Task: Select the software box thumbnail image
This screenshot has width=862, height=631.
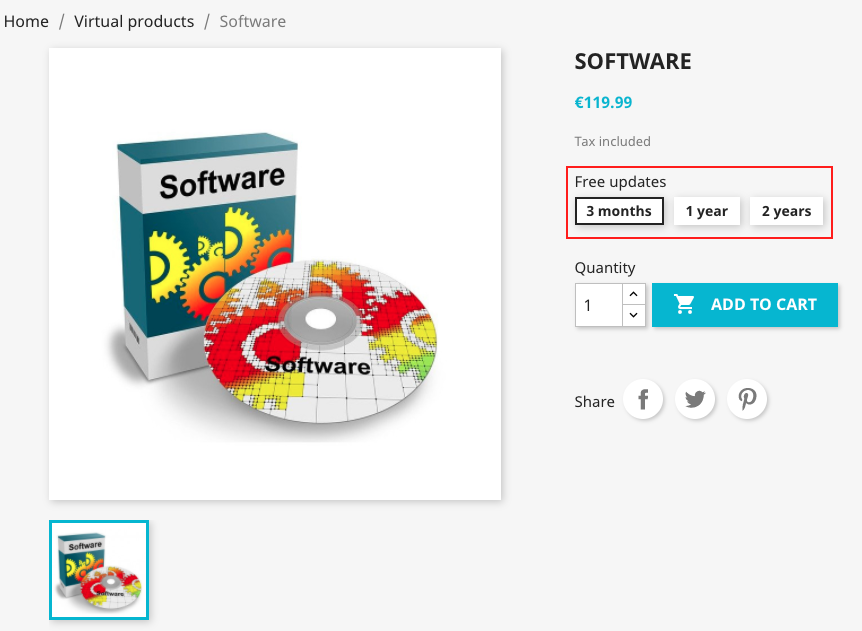Action: 99,570
